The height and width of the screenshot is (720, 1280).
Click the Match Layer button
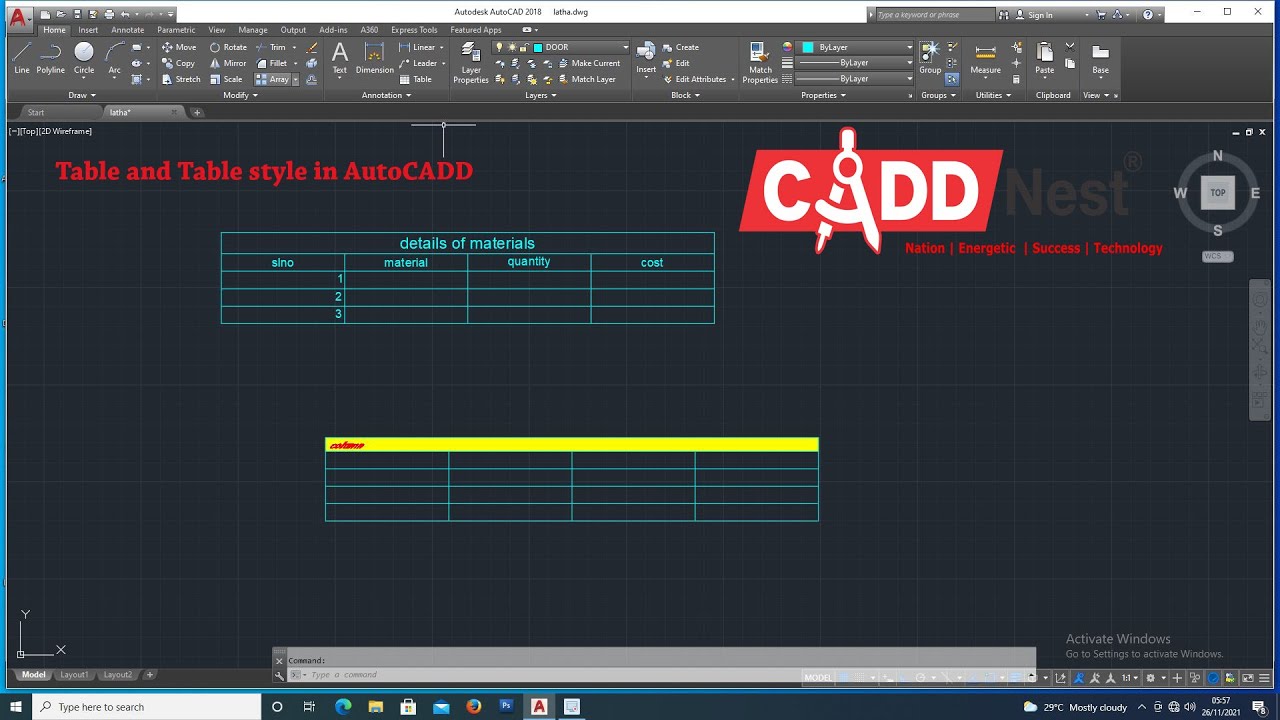click(586, 79)
